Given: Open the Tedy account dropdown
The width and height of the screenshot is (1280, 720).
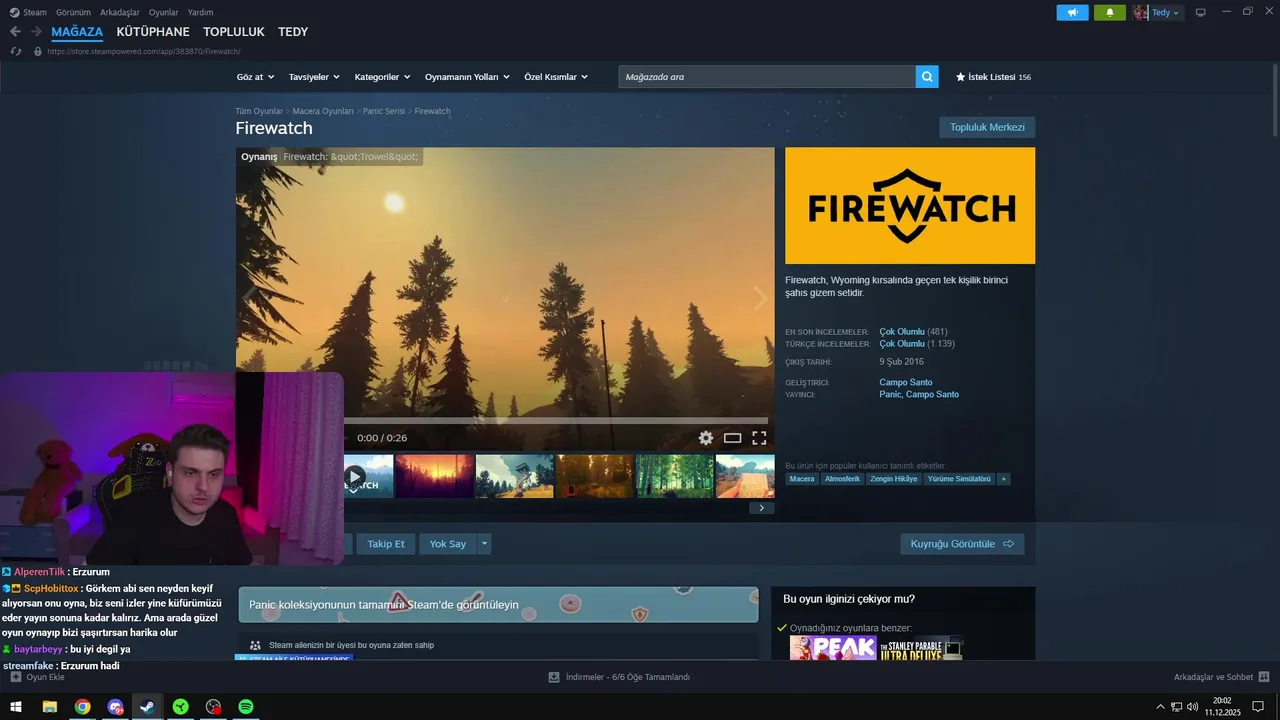Looking at the screenshot, I should click(1166, 12).
